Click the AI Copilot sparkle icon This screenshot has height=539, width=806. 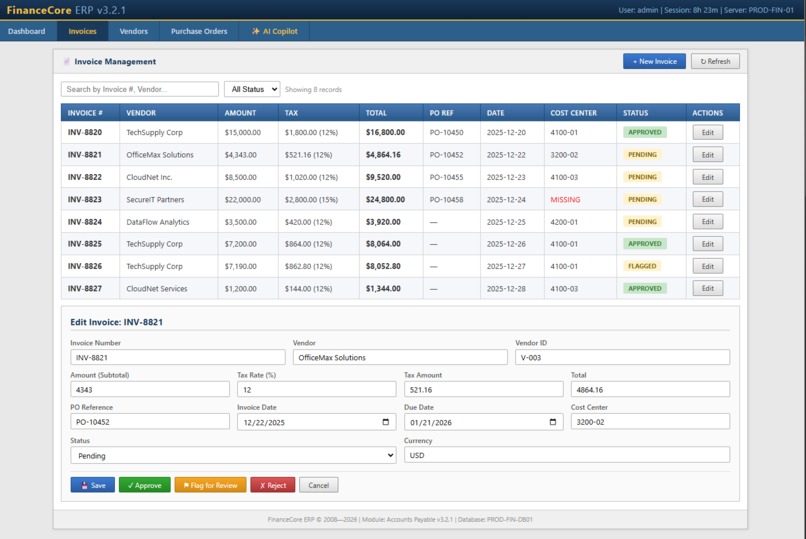tap(255, 31)
